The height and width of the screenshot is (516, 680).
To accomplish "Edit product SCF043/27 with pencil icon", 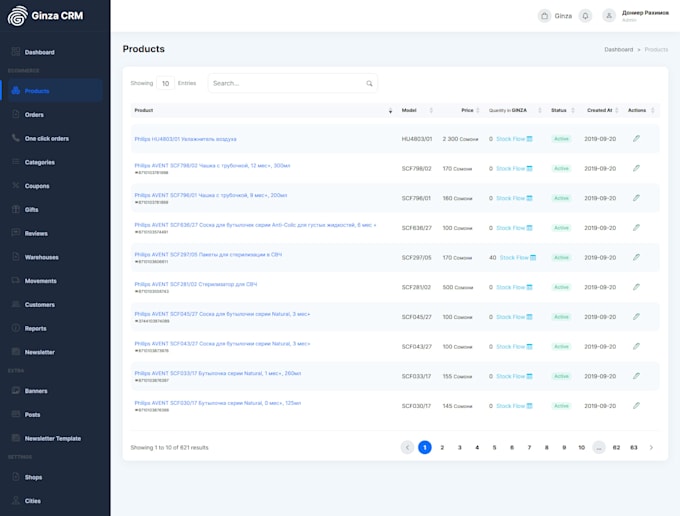I will 636,346.
